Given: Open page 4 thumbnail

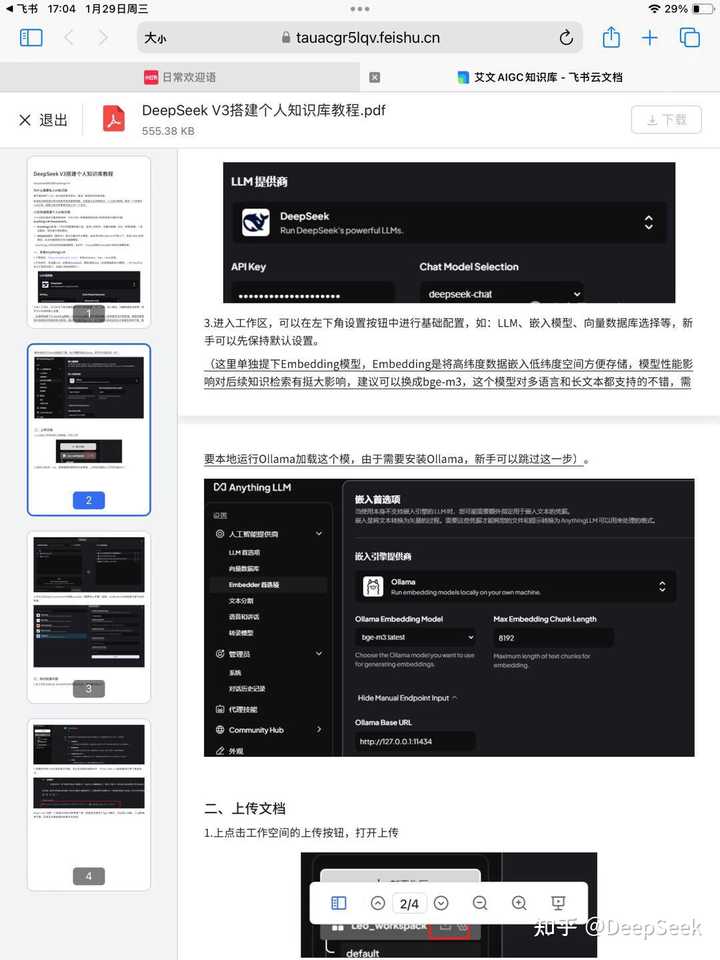Looking at the screenshot, I should [89, 804].
